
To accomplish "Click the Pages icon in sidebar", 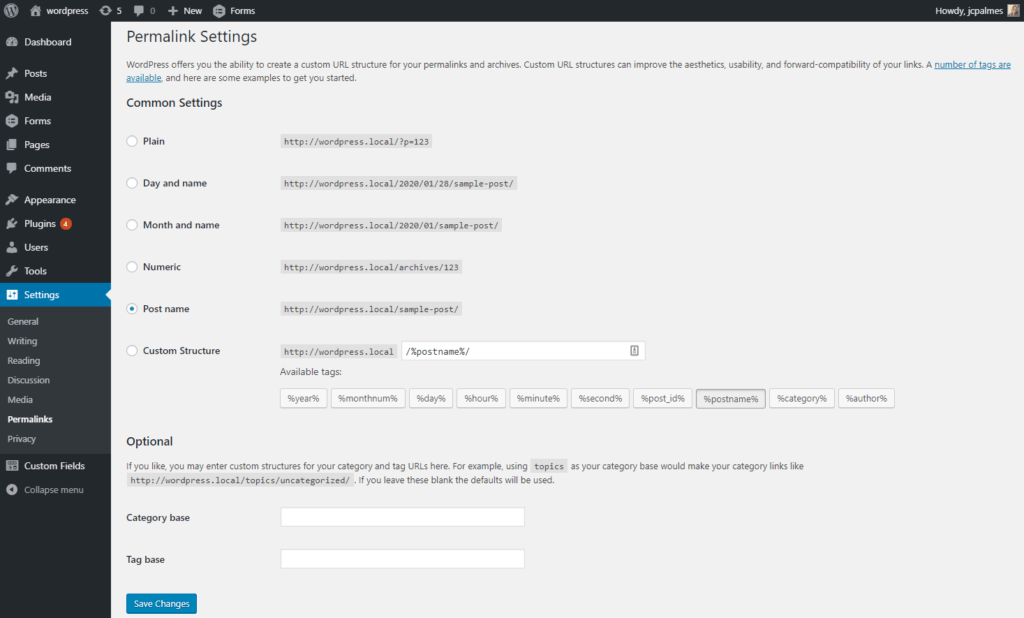I will click(x=12, y=144).
